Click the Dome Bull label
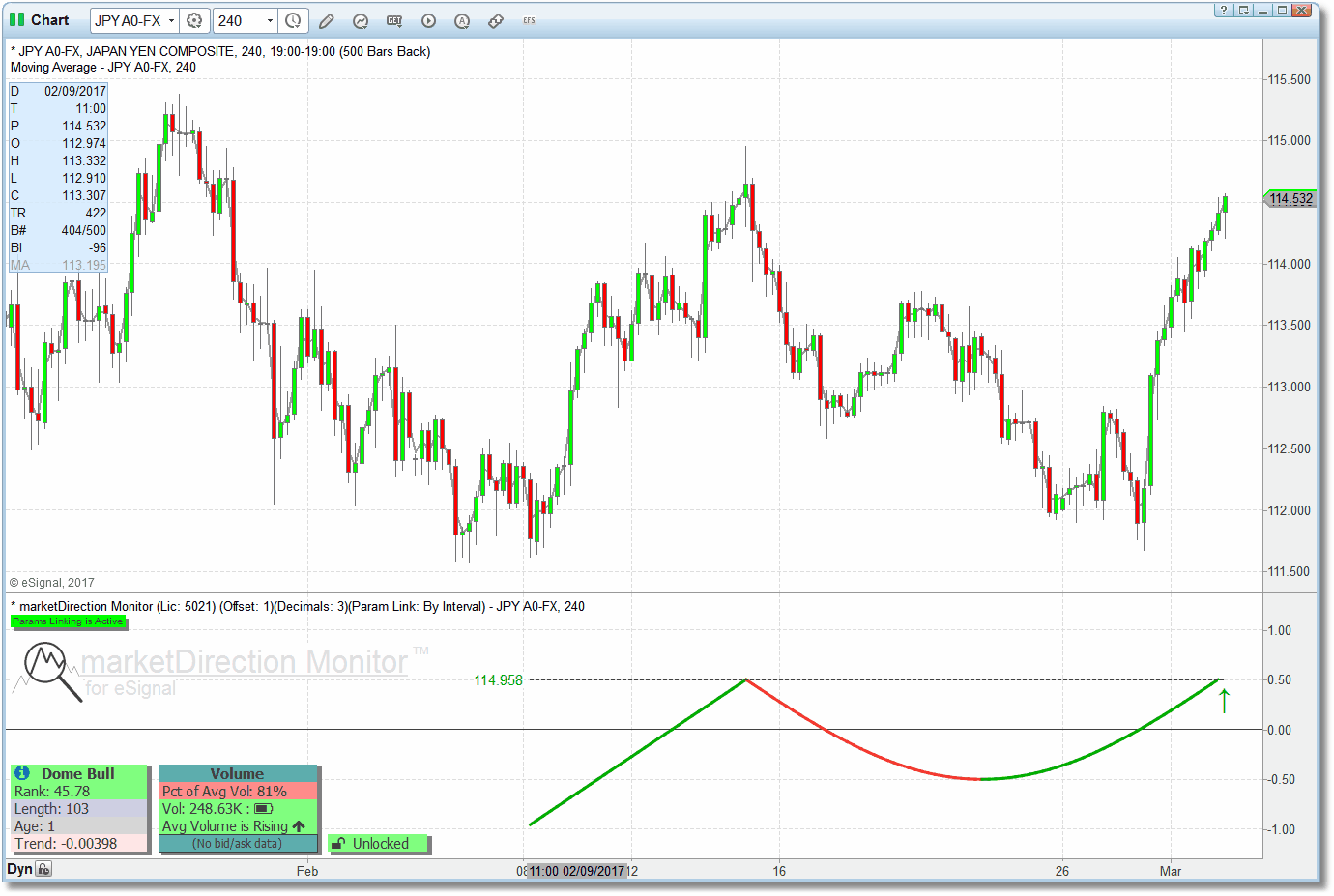 point(78,774)
